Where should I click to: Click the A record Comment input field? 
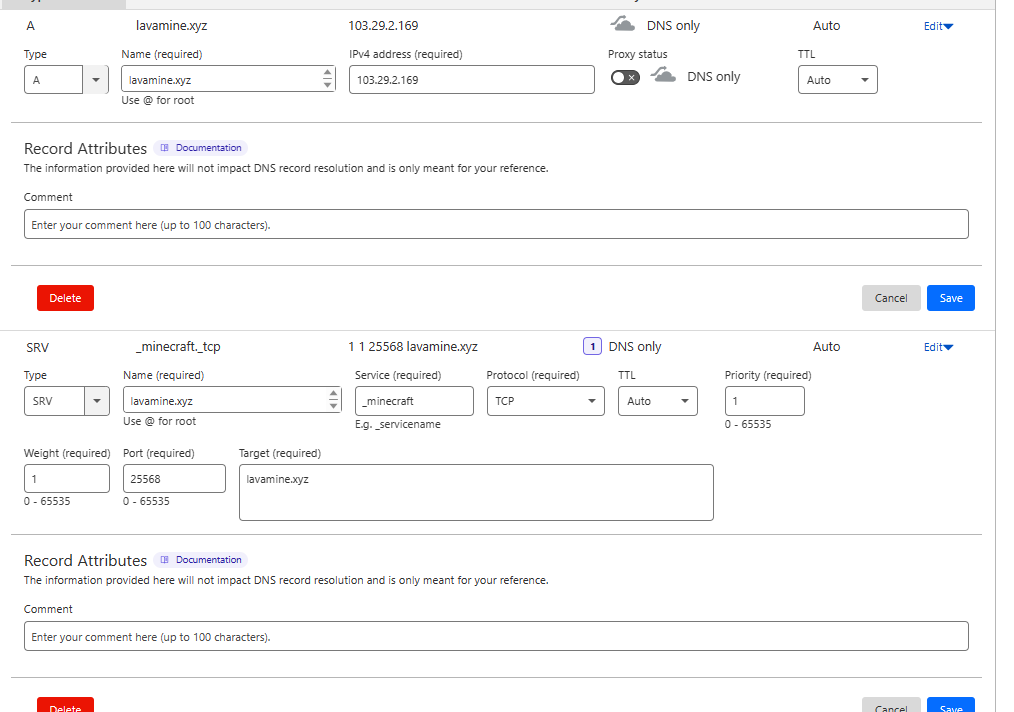496,224
